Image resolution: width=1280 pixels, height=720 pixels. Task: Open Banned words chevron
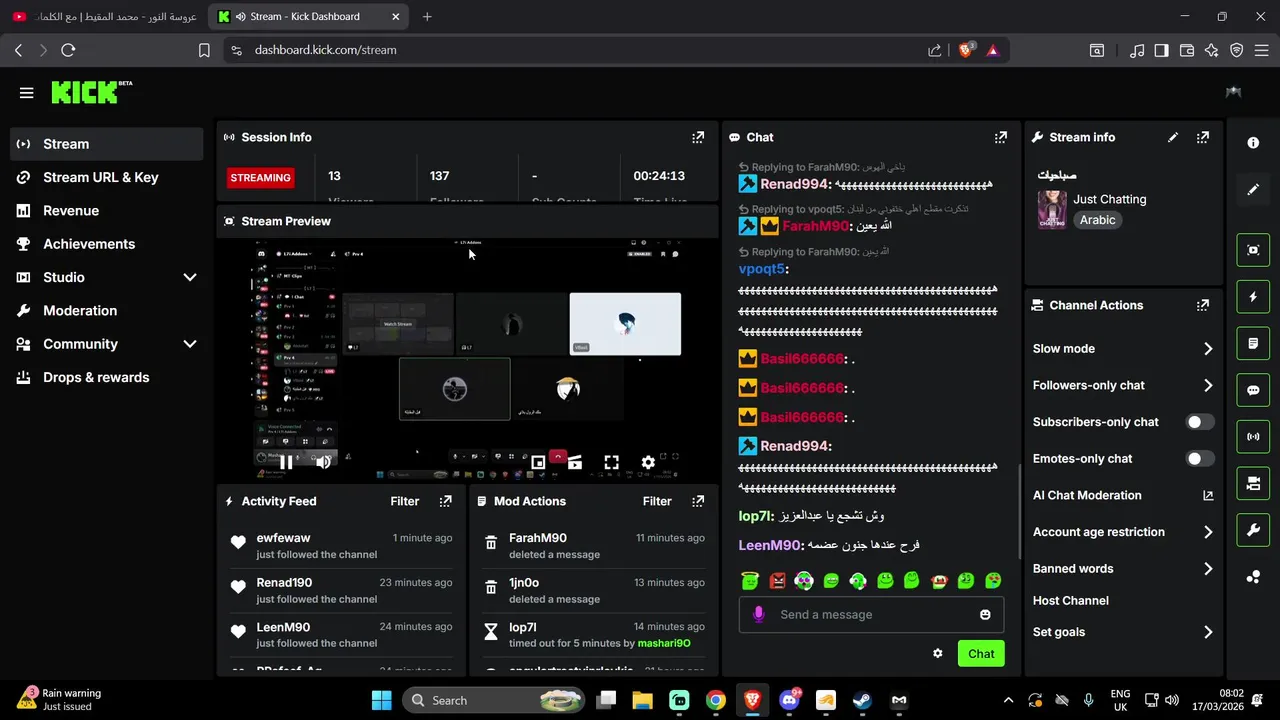click(1208, 569)
